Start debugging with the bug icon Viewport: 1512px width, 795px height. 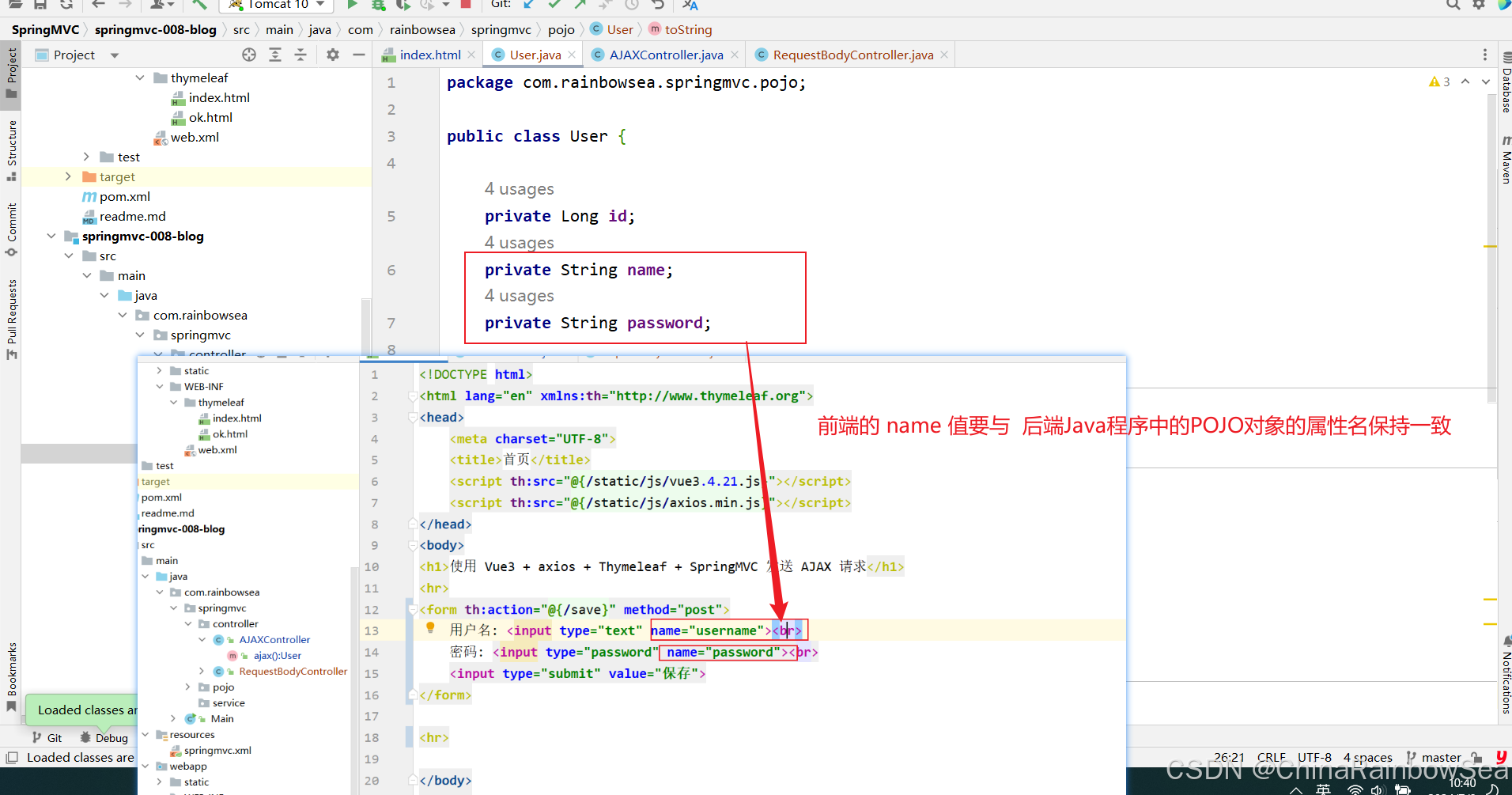pos(379,5)
